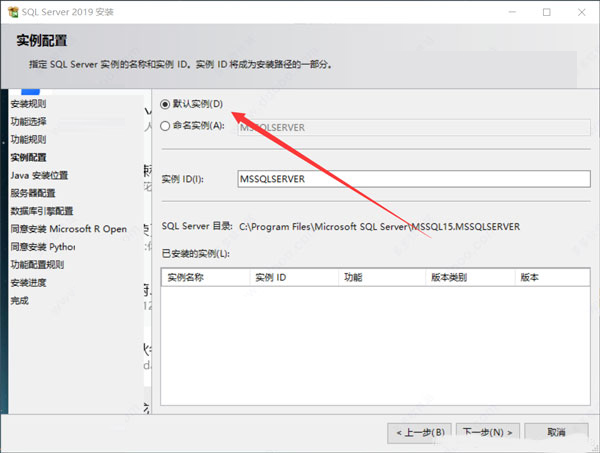600x453 pixels.
Task: Sort by 版本 column header
Action: click(552, 277)
